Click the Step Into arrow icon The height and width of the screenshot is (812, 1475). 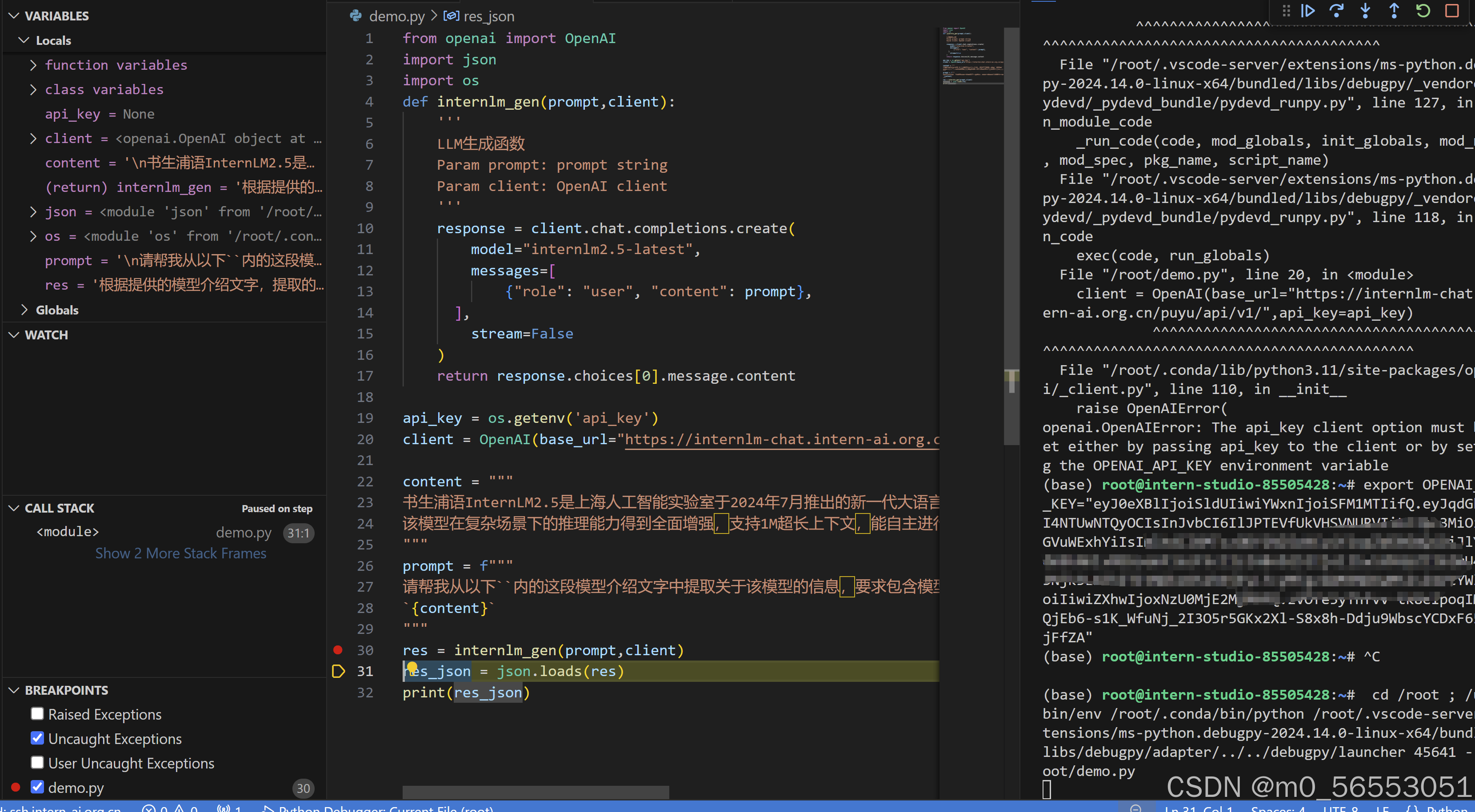click(x=1366, y=11)
